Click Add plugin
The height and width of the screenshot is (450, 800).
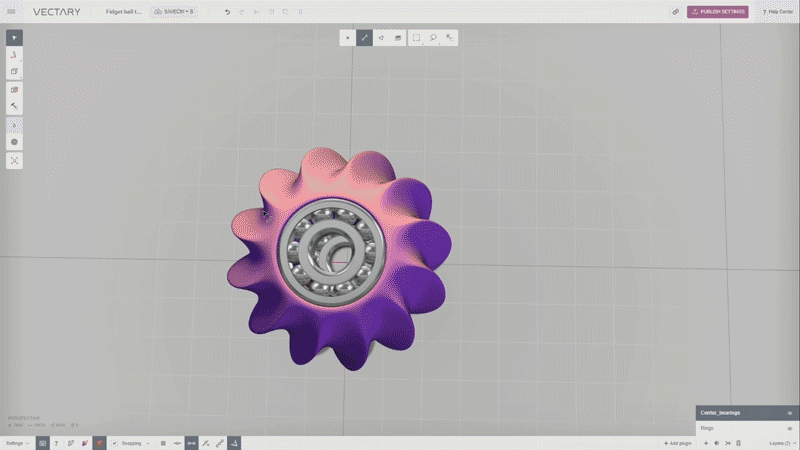[x=677, y=443]
